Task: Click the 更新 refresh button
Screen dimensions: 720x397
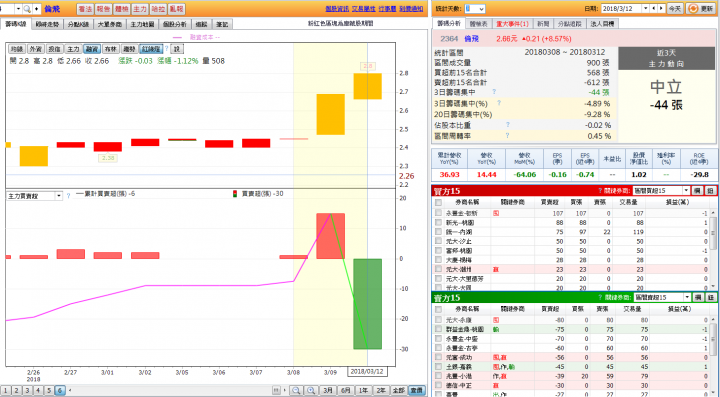Action: pos(700,8)
